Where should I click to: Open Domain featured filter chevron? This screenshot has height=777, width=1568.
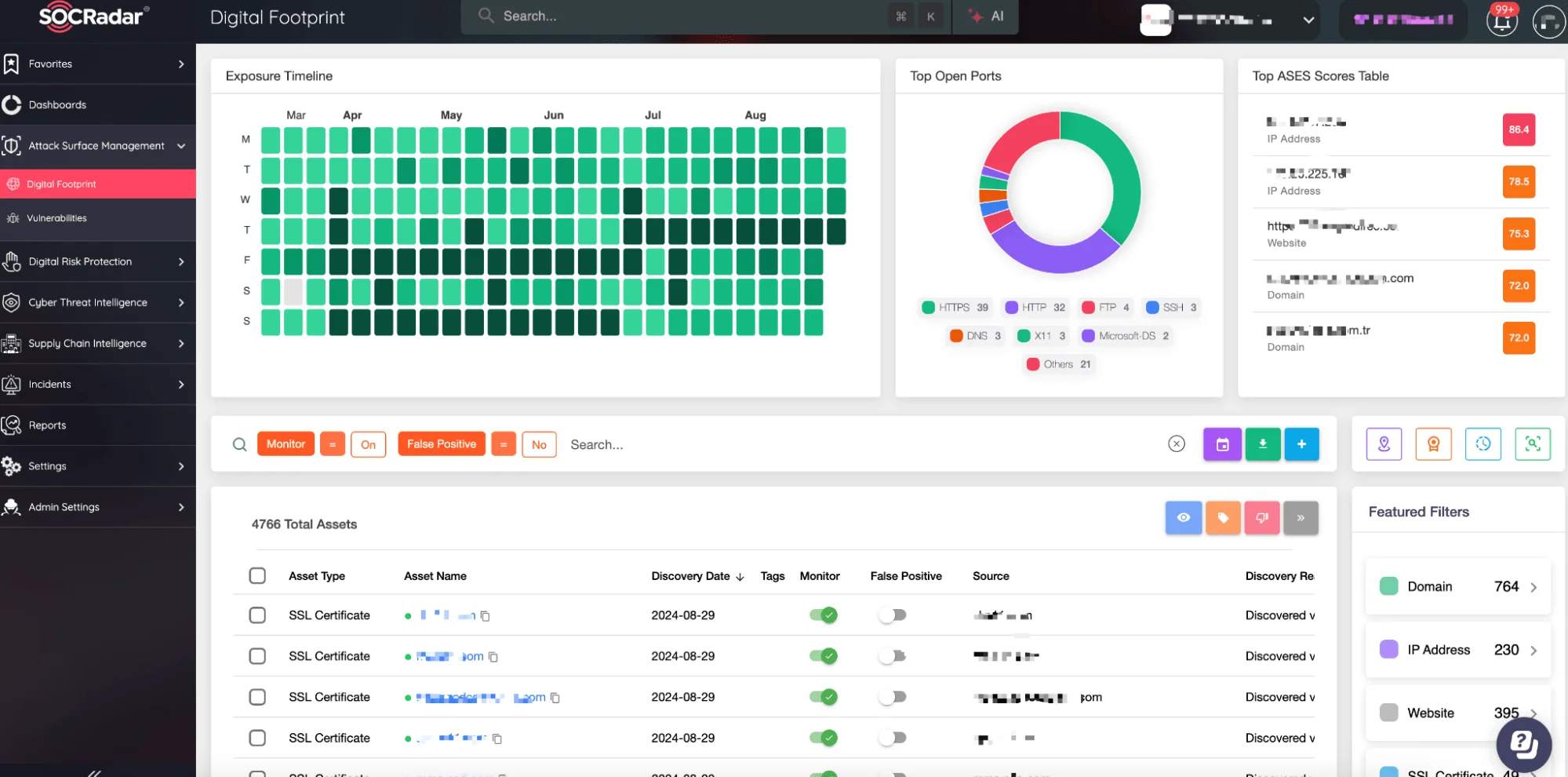click(1533, 587)
